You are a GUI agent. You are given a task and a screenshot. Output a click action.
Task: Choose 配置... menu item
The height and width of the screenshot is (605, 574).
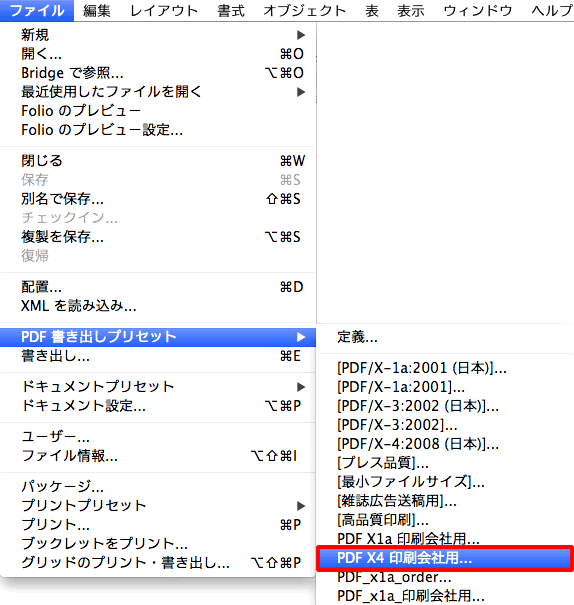(158, 287)
